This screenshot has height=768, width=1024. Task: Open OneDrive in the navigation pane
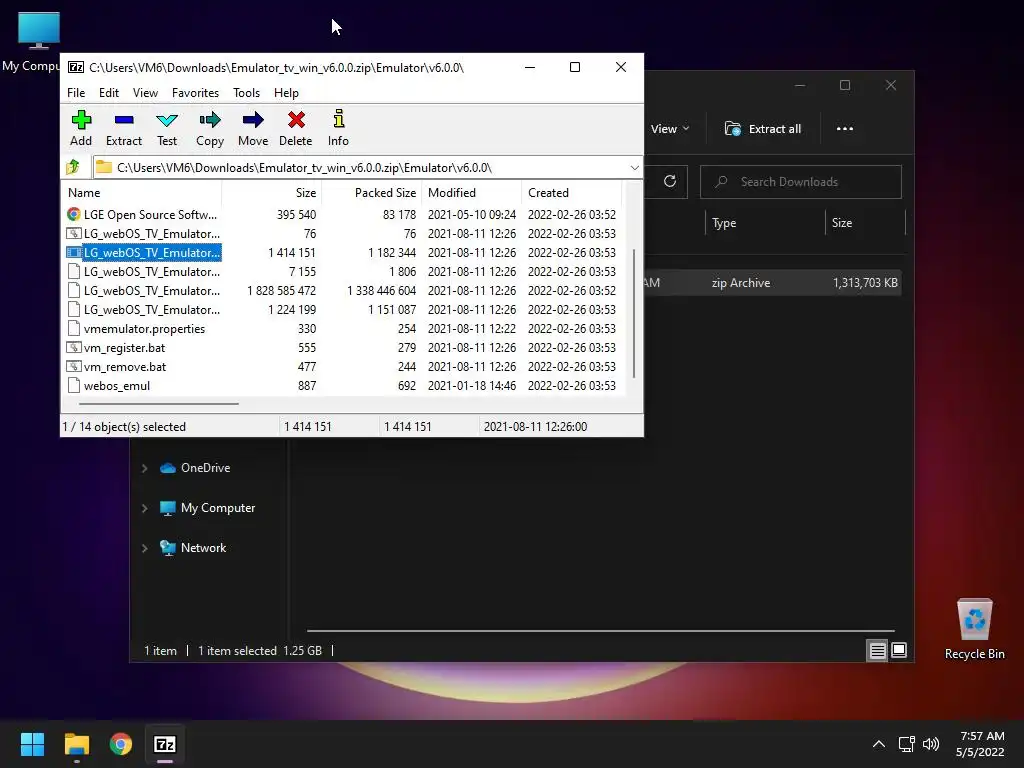coord(195,468)
